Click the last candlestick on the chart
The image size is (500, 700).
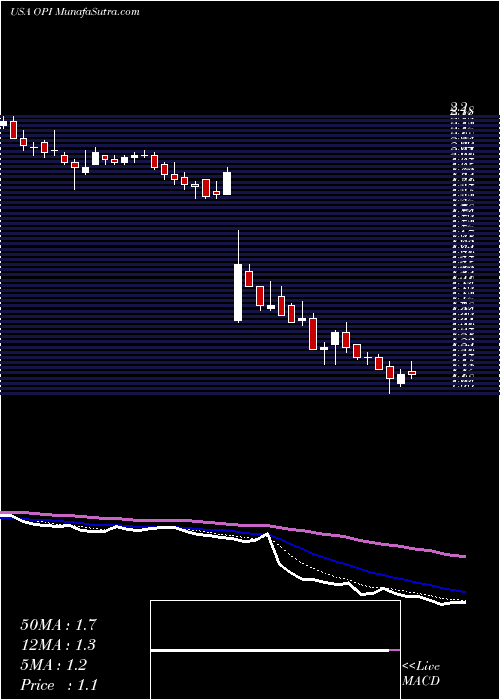(412, 372)
